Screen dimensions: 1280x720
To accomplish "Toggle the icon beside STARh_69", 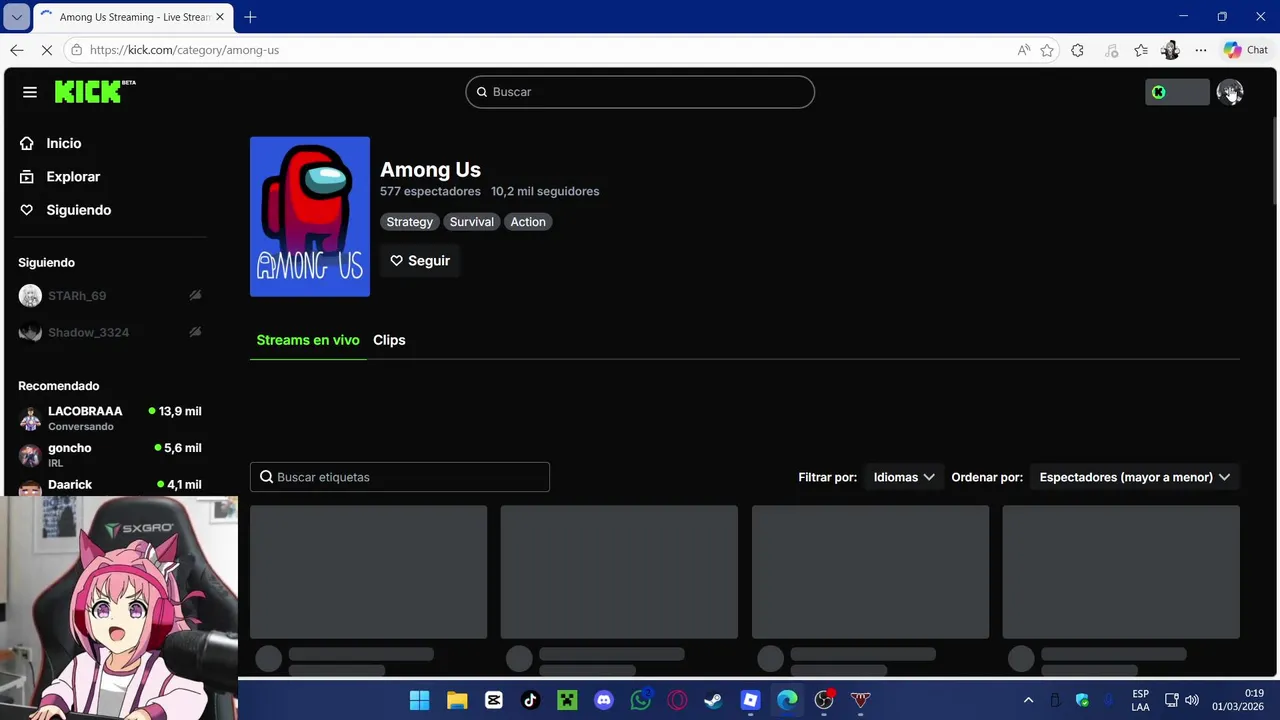I will pos(195,296).
